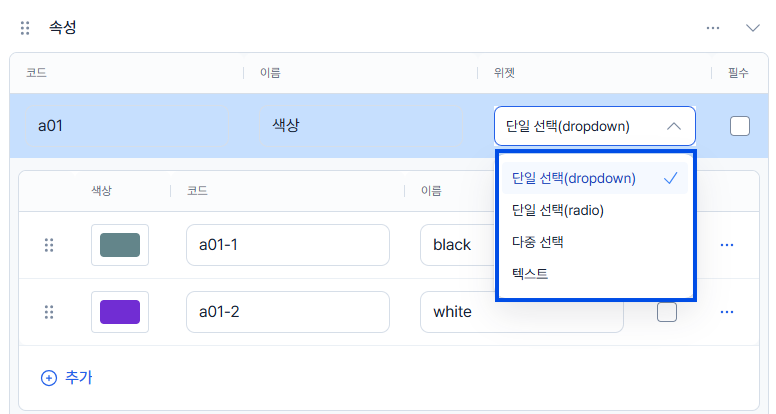Click the a01-1 code input field

tap(288, 245)
